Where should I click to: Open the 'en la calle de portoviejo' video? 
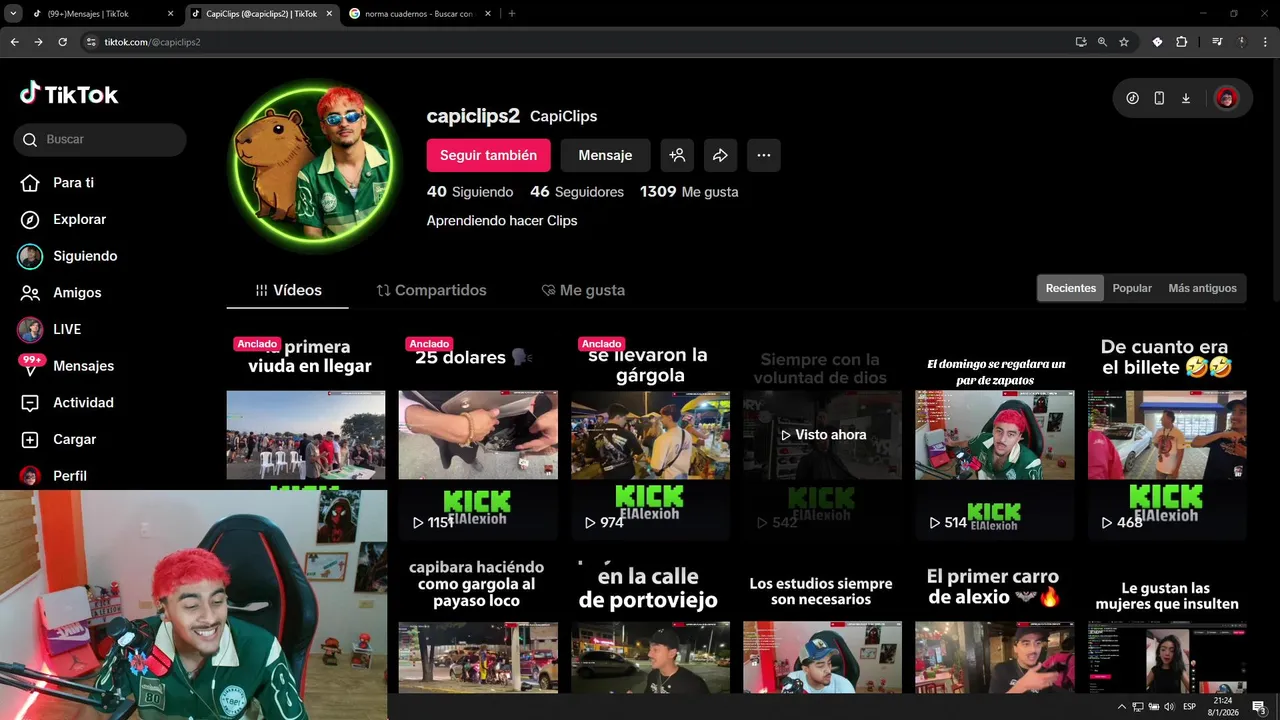(x=650, y=625)
